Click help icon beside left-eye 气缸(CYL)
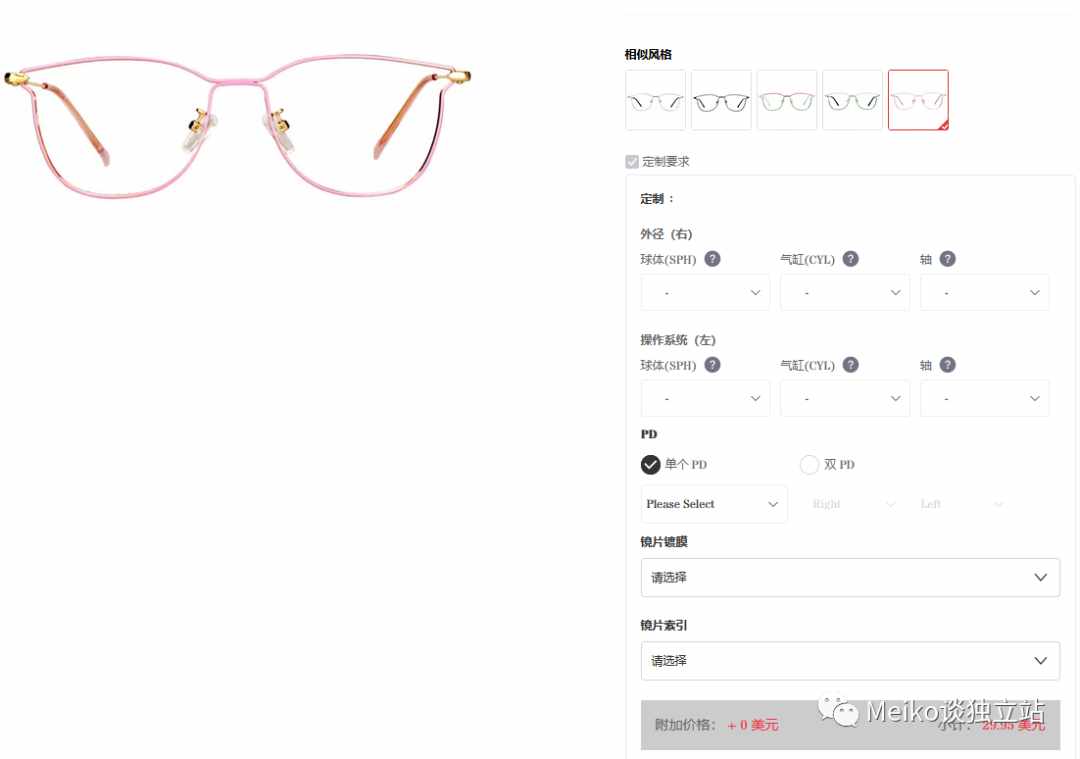Screen dimensions: 1080x759 pyautogui.click(x=851, y=365)
